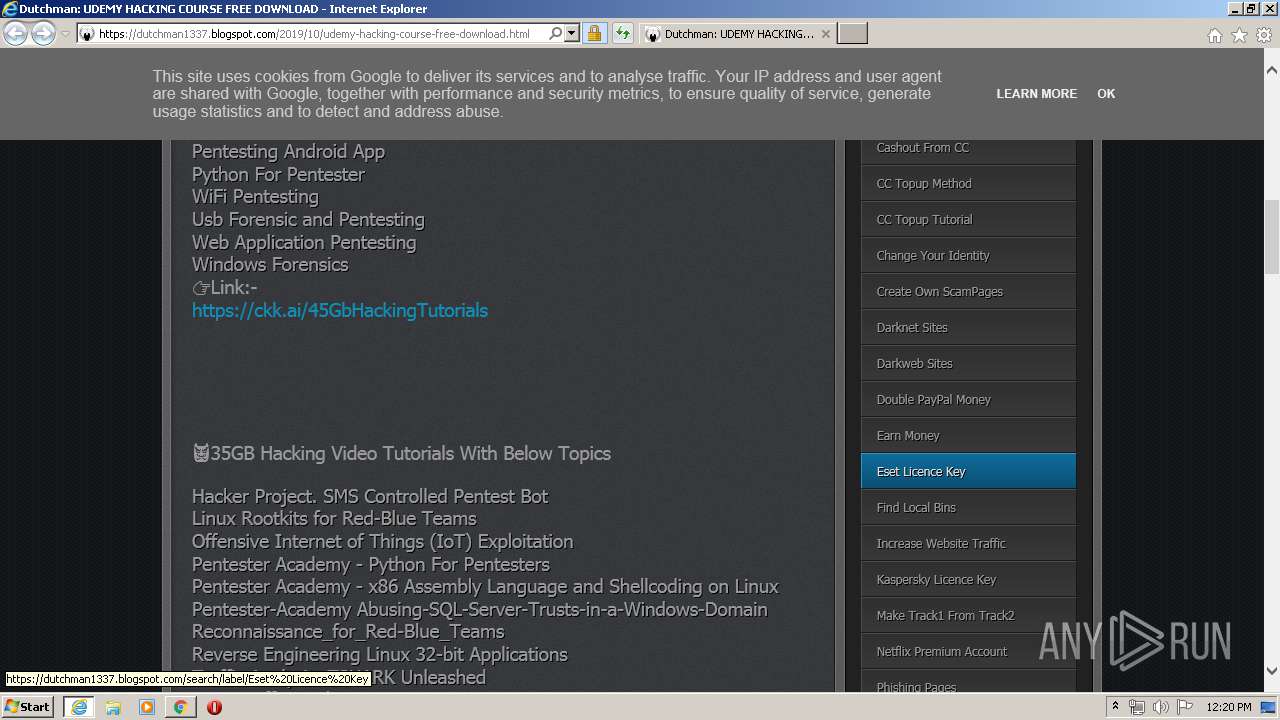The image size is (1280, 720).
Task: Open the Tools gear icon
Action: point(1264,35)
